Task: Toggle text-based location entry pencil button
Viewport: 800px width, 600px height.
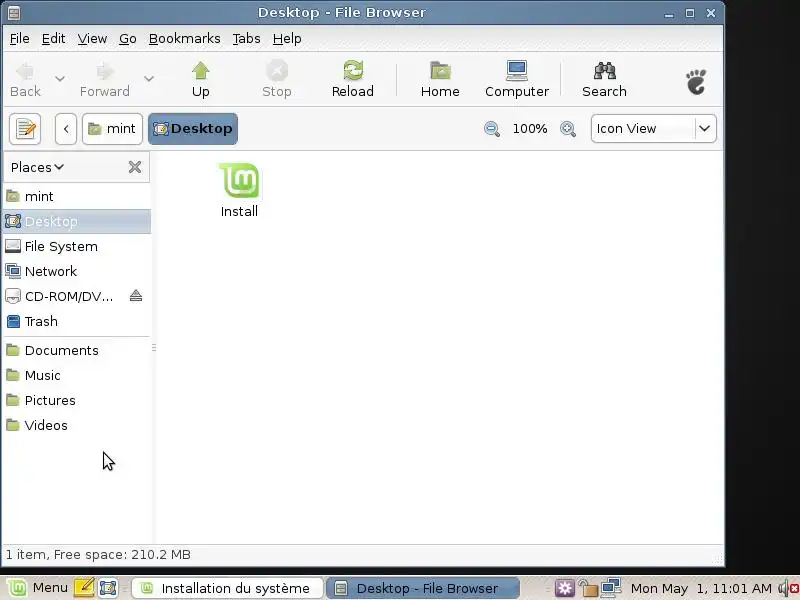Action: (25, 129)
